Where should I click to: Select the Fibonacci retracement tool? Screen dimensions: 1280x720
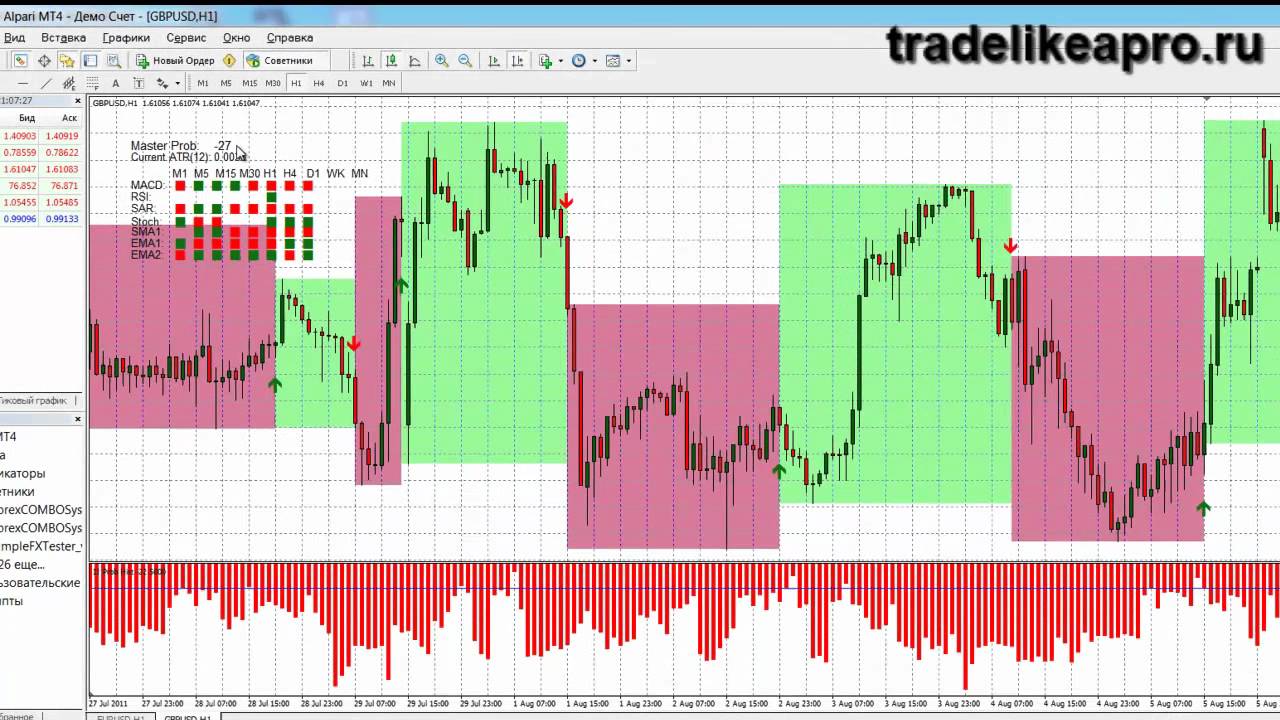point(92,83)
